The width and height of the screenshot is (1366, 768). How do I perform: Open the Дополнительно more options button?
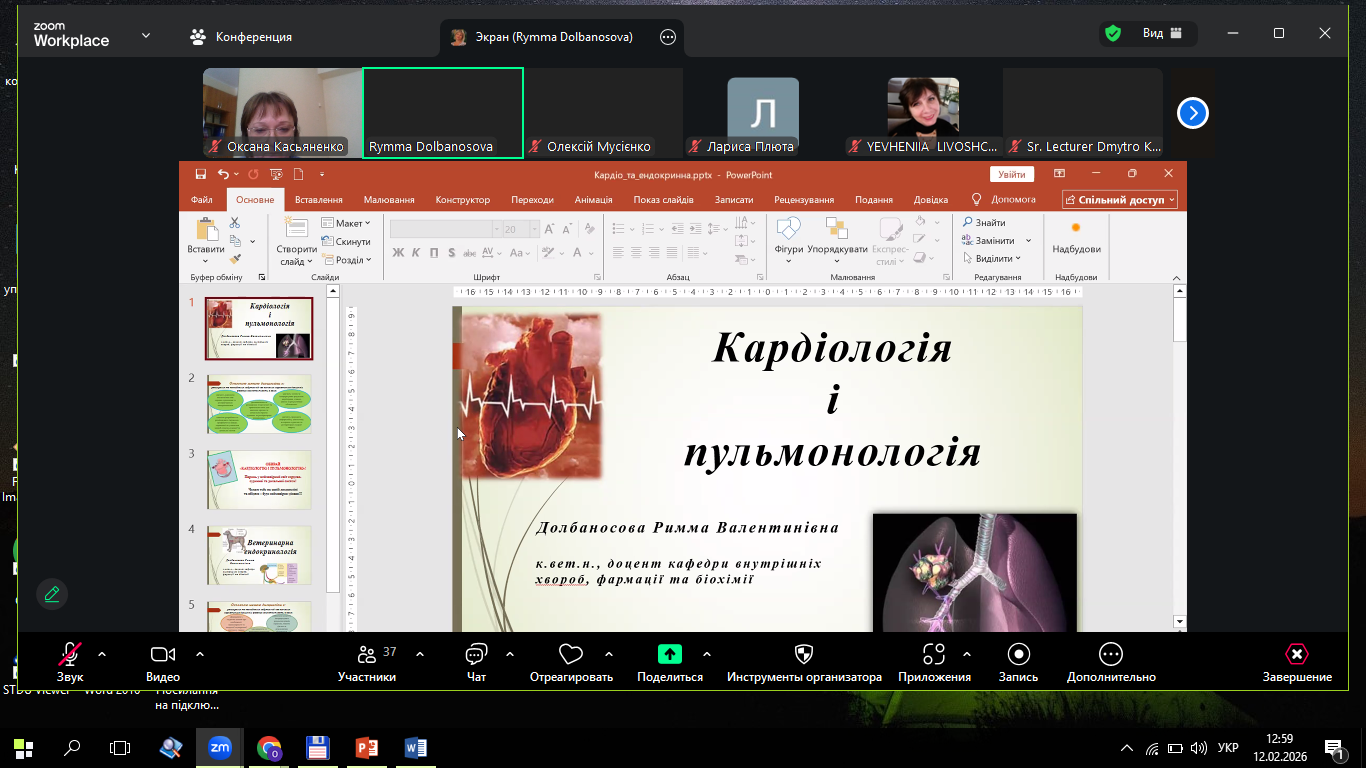[x=1110, y=655]
